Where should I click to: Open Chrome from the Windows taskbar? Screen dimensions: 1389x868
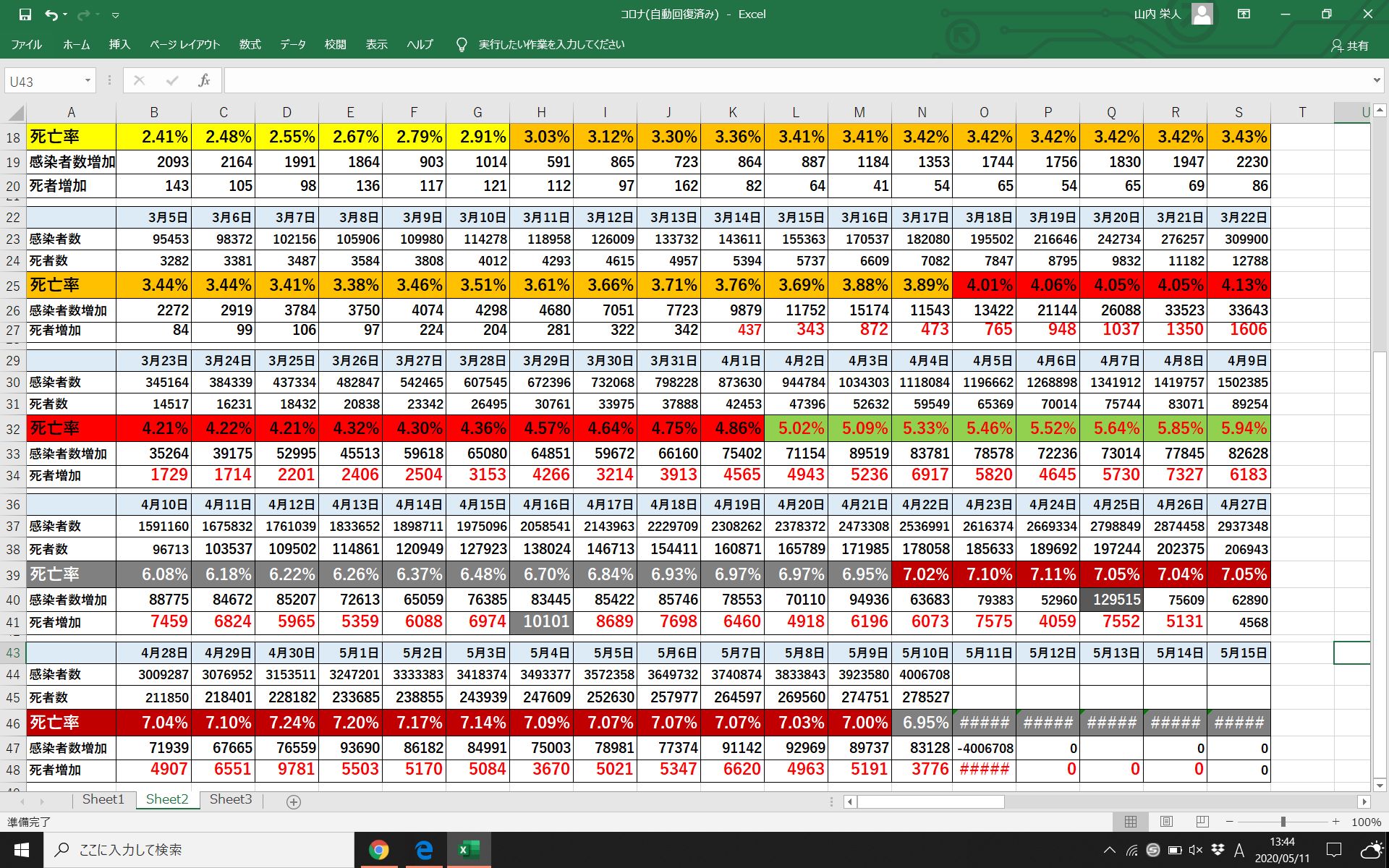[x=378, y=850]
